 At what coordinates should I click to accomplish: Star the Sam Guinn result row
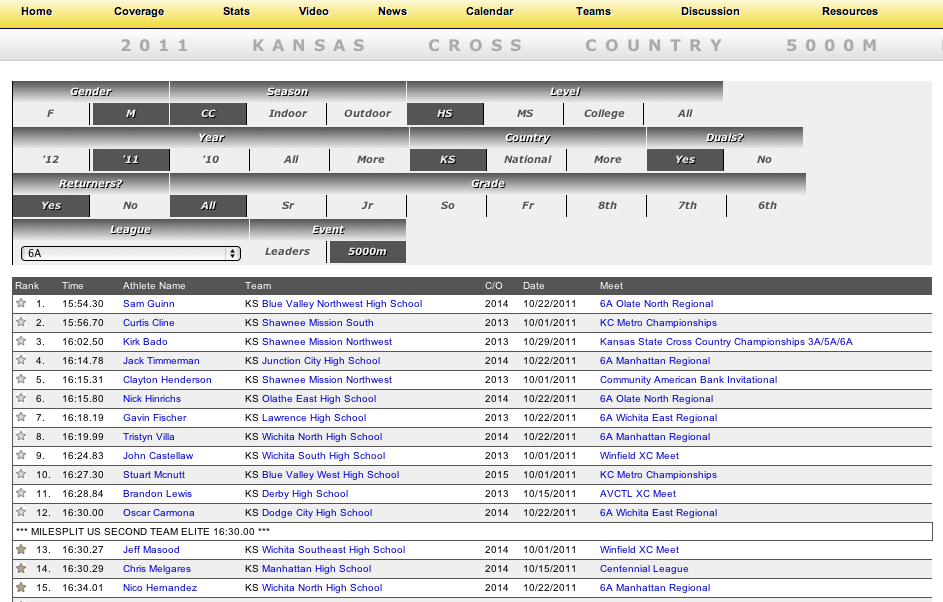21,303
